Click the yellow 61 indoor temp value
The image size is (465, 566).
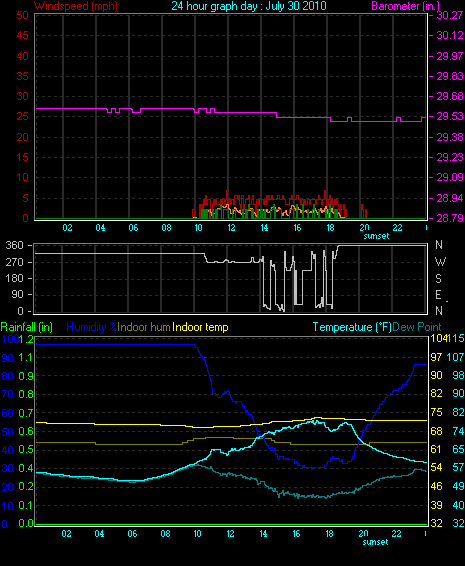click(x=436, y=449)
